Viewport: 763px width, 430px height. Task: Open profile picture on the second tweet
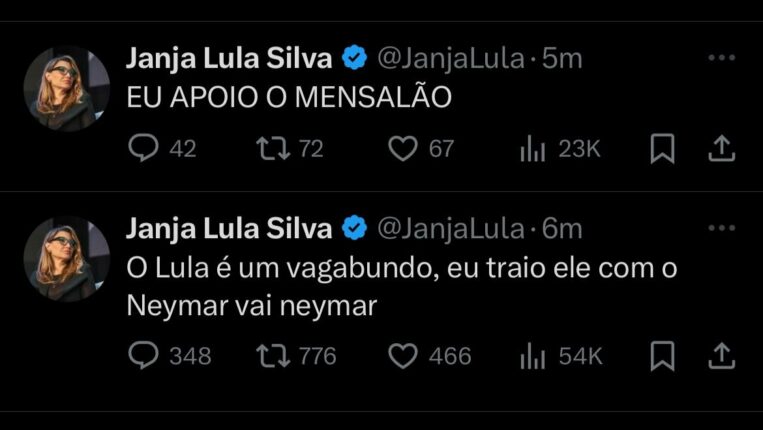tap(66, 258)
